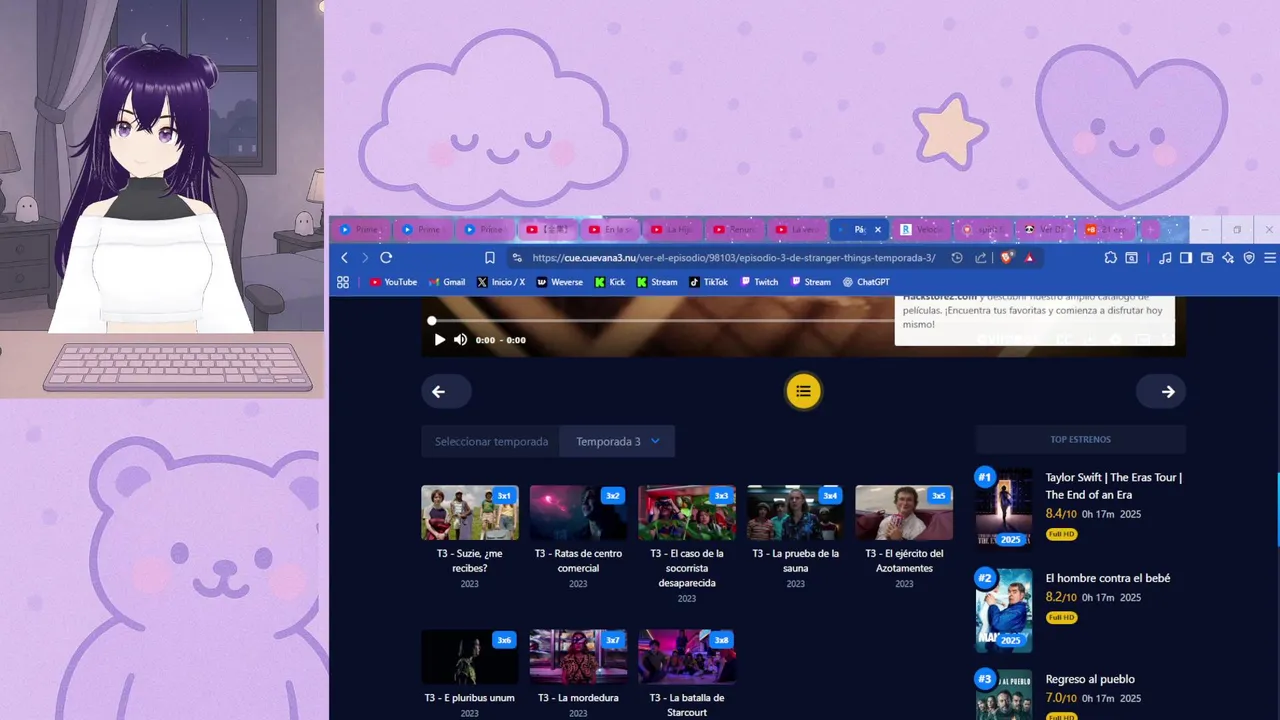Click the video progress bar handle
This screenshot has height=720, width=1280.
432,321
